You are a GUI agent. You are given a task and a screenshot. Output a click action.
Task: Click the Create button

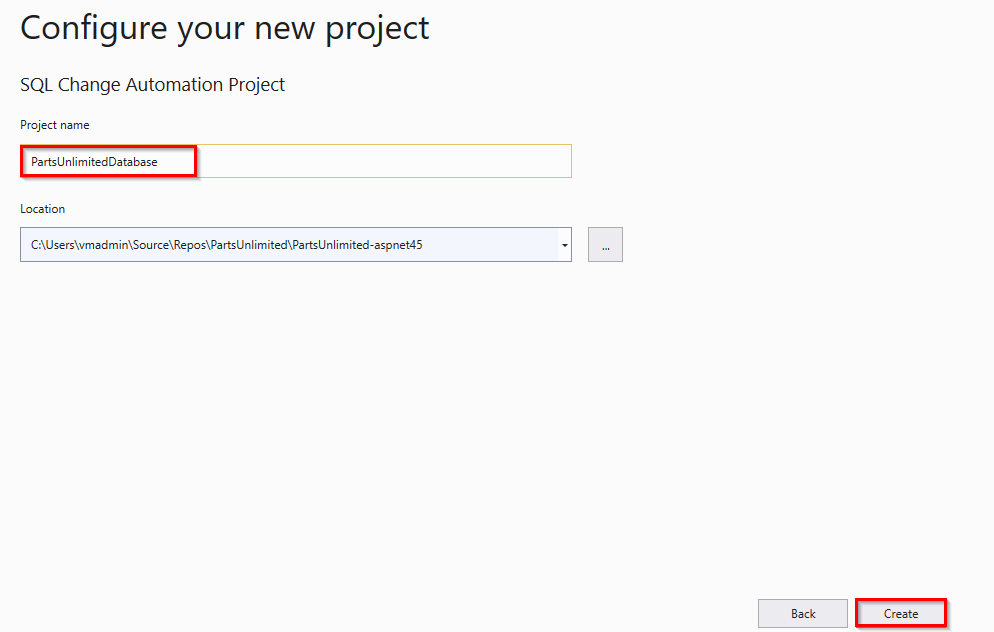(x=900, y=614)
